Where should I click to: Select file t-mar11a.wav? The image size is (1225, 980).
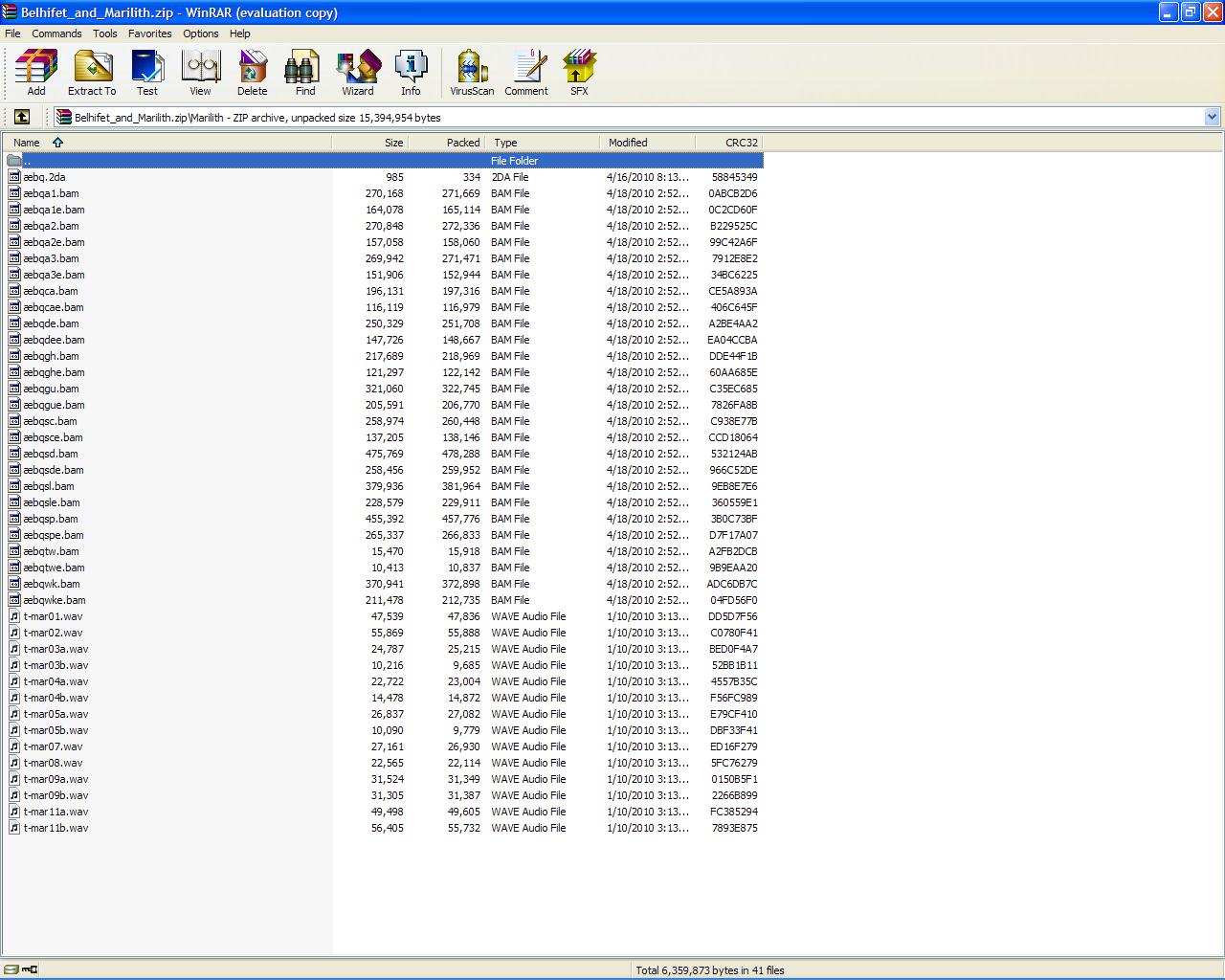tap(56, 812)
